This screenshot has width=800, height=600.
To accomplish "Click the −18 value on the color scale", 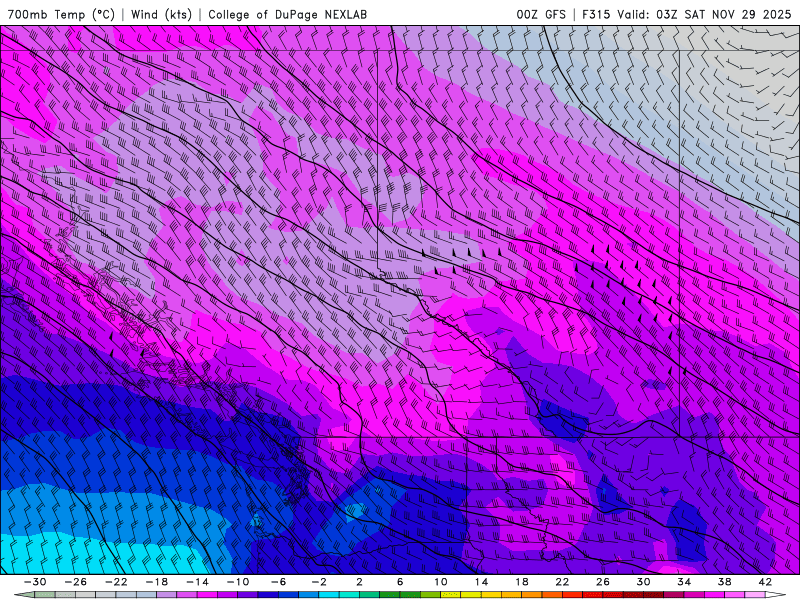I will pyautogui.click(x=157, y=582).
